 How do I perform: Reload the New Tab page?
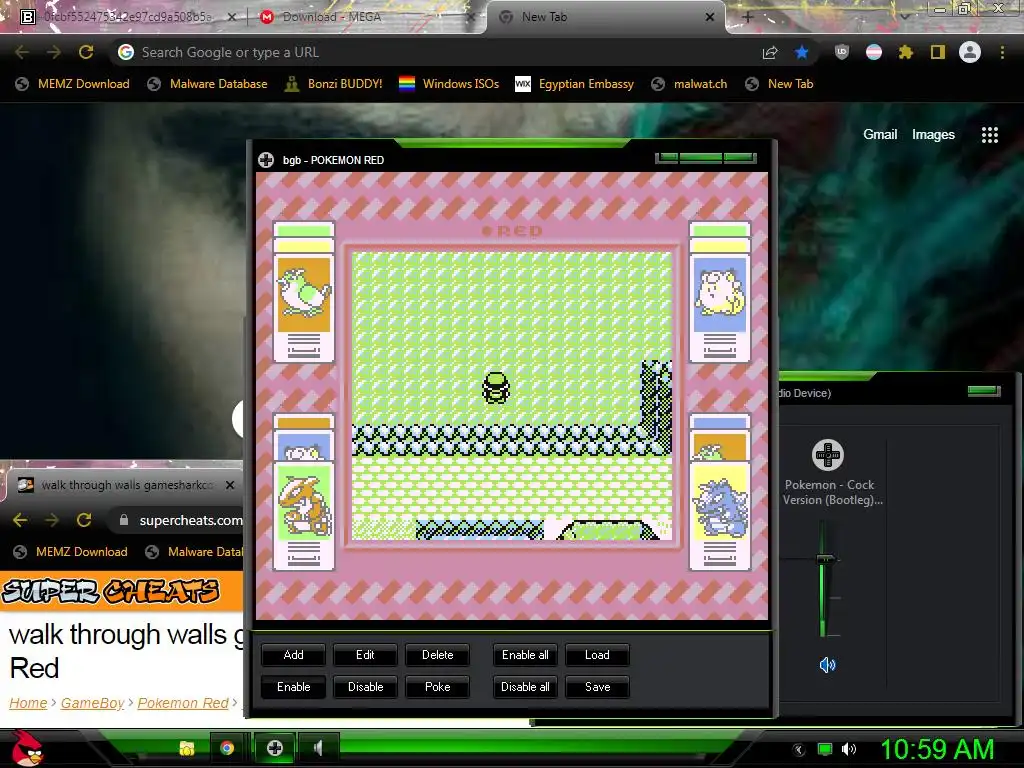pos(86,52)
